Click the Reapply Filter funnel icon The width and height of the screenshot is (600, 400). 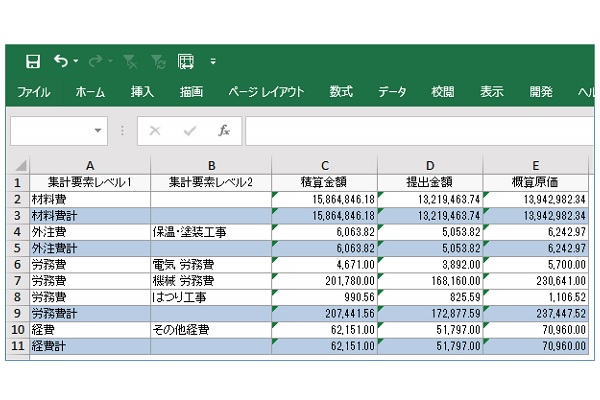(158, 61)
